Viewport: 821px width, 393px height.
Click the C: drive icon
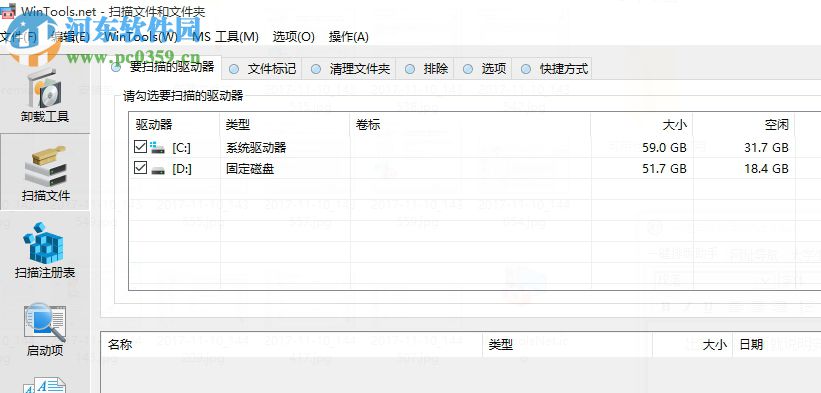coord(157,148)
